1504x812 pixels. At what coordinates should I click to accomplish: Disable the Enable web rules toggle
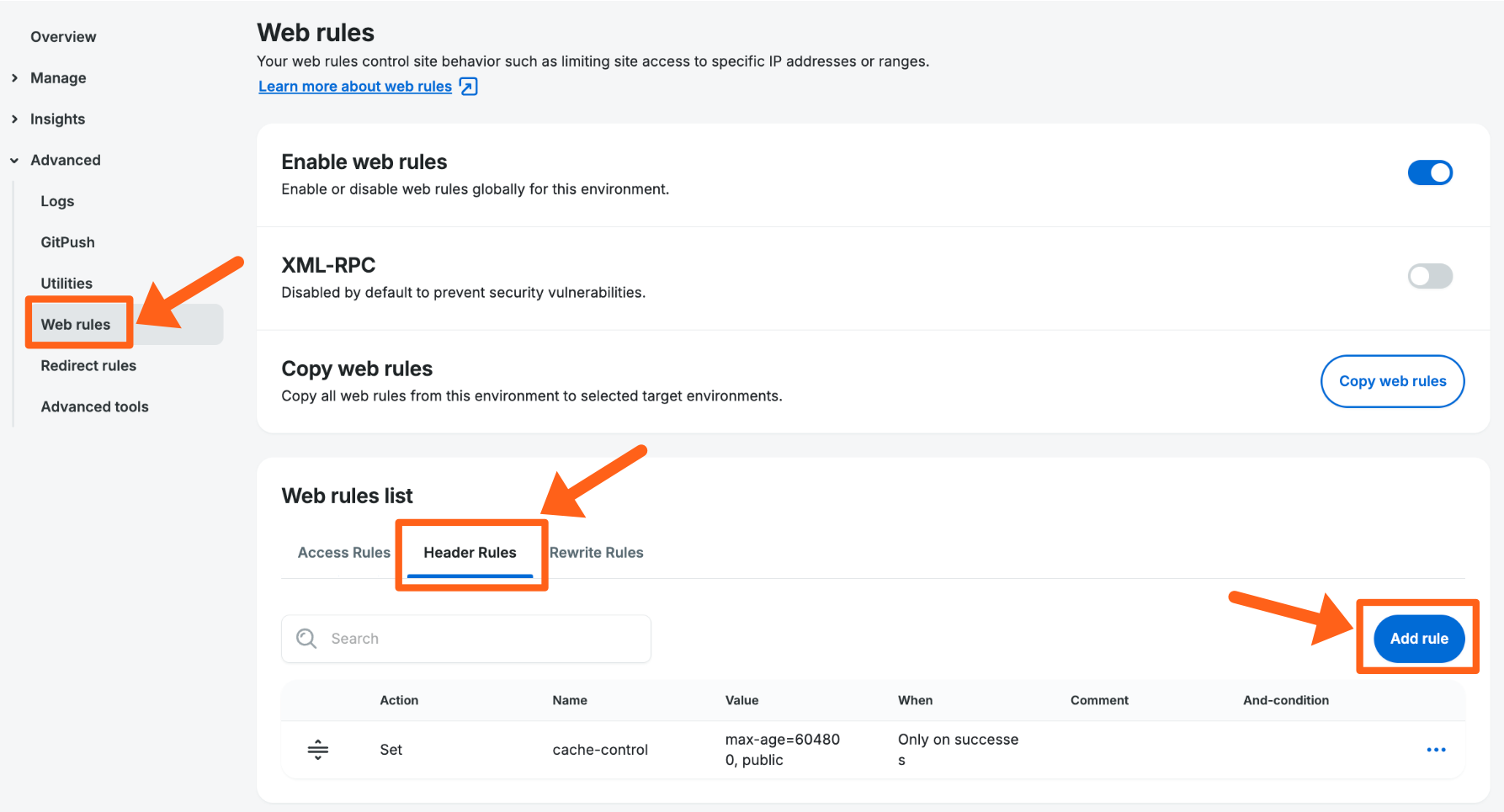click(1430, 172)
